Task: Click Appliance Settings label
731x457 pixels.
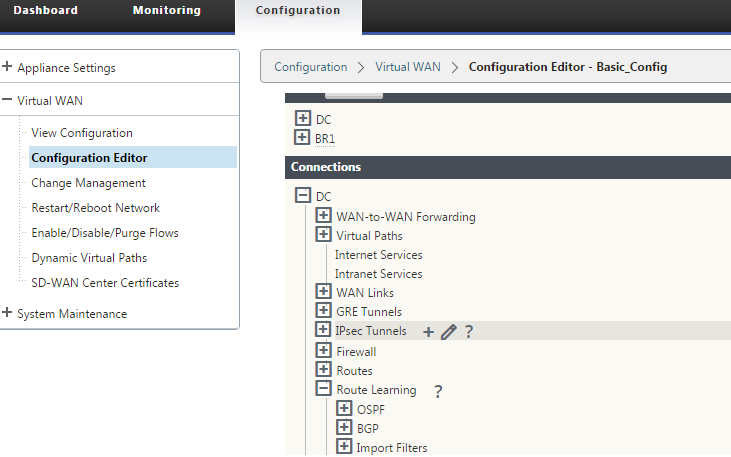Action: pyautogui.click(x=66, y=68)
